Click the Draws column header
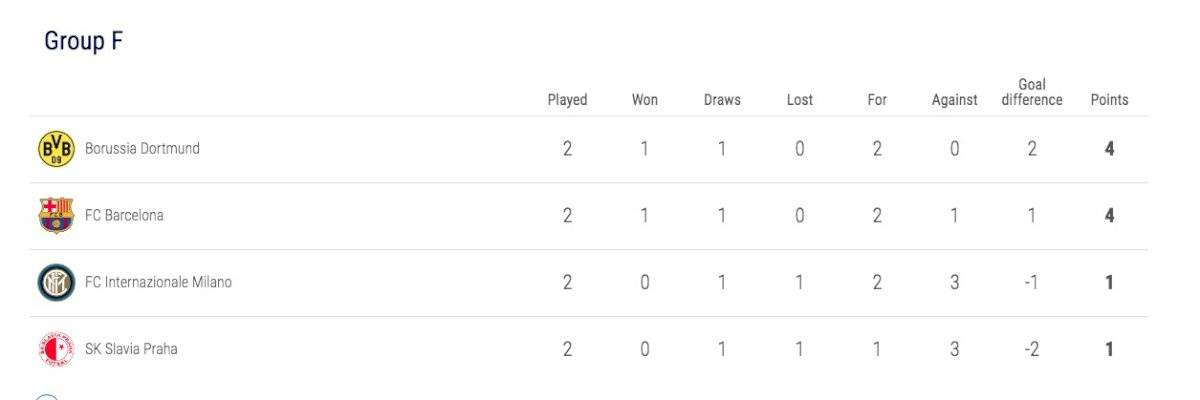Viewport: 1200px width, 400px height. [722, 100]
